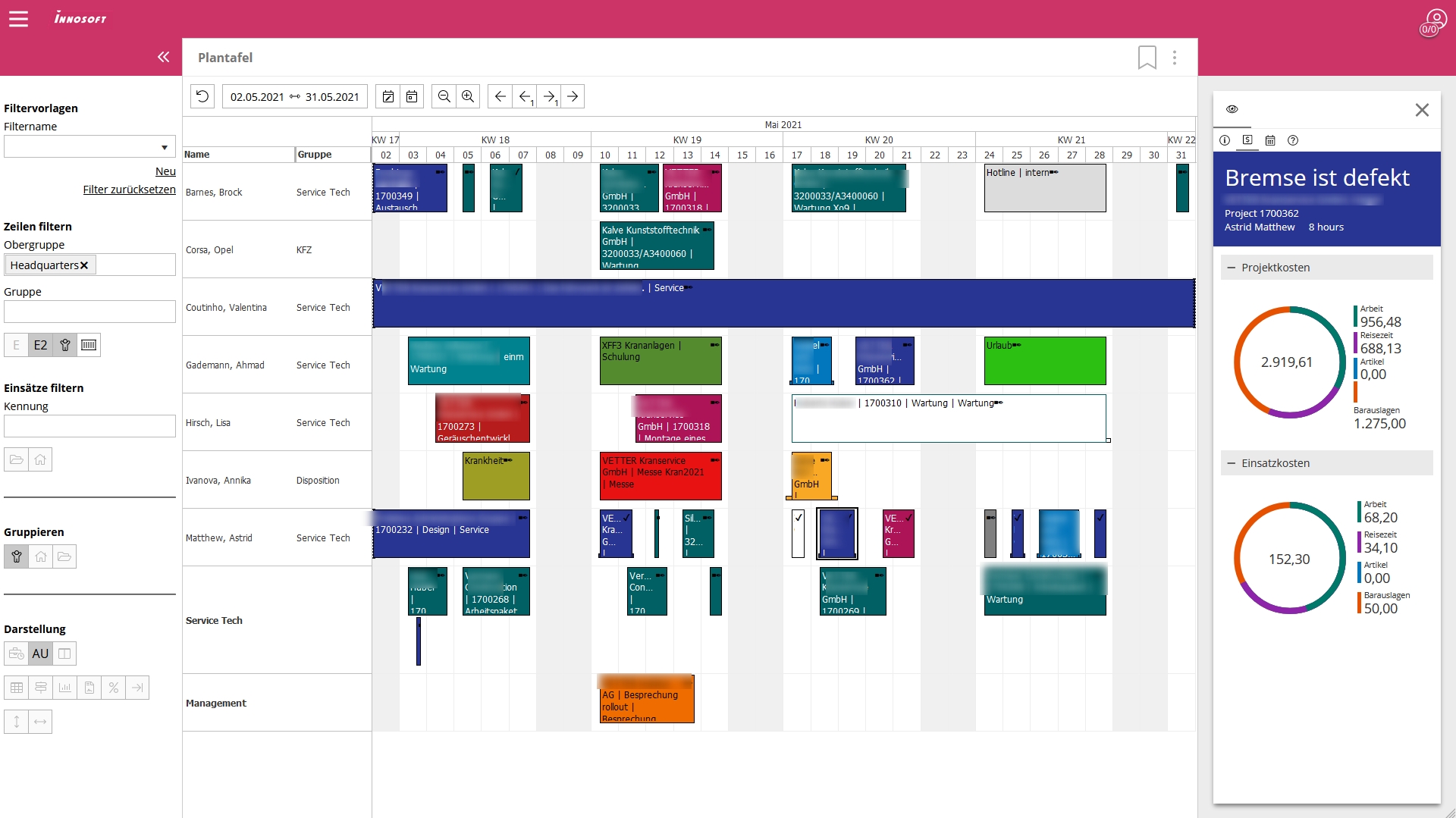Toggle the folder filter under Einsätze filtern
Screen dimensions: 1456x818
[16, 459]
